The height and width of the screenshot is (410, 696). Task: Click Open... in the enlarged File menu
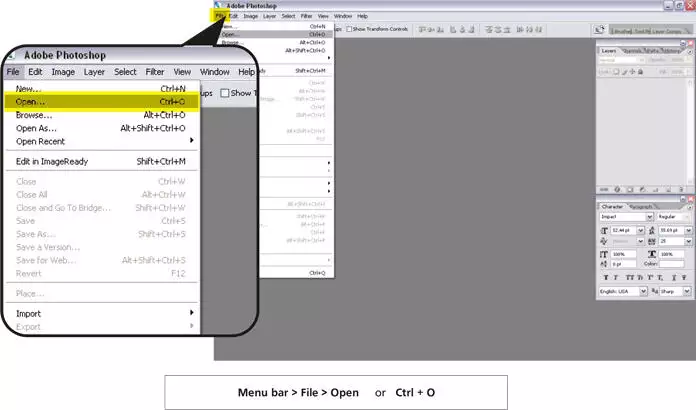[x=102, y=102]
